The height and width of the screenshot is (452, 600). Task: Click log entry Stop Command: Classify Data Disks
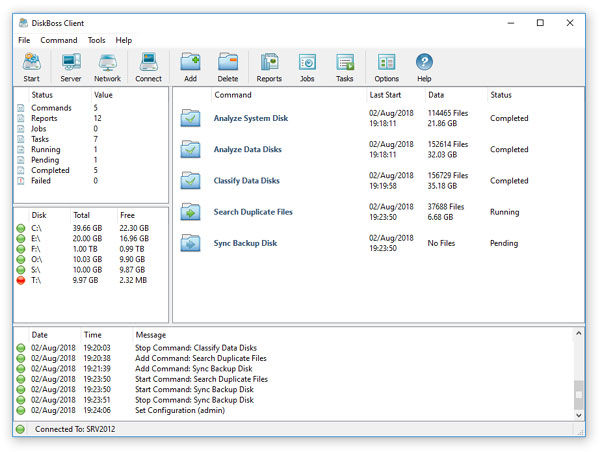[196, 348]
